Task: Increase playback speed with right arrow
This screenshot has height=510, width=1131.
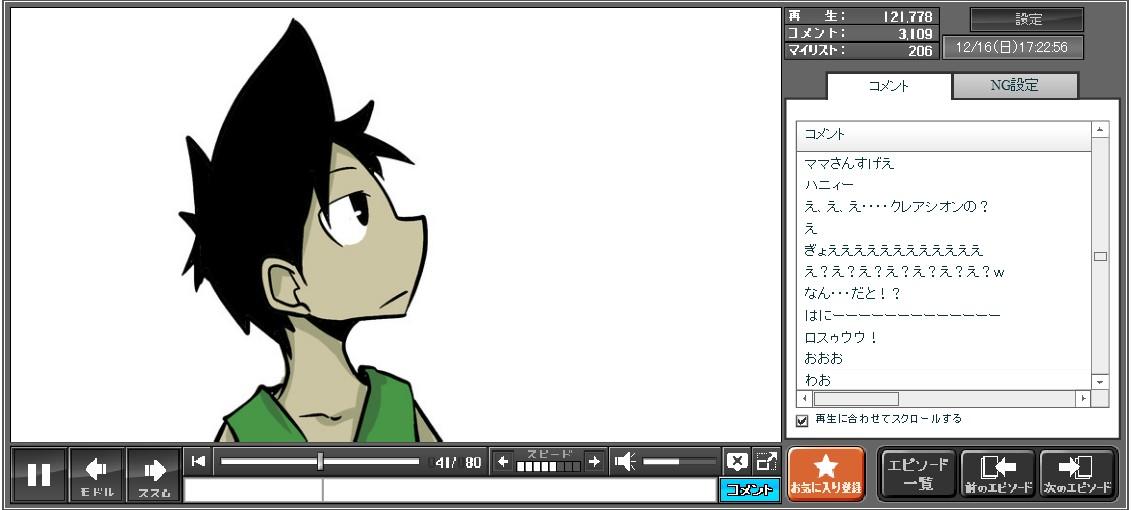Action: click(x=594, y=461)
